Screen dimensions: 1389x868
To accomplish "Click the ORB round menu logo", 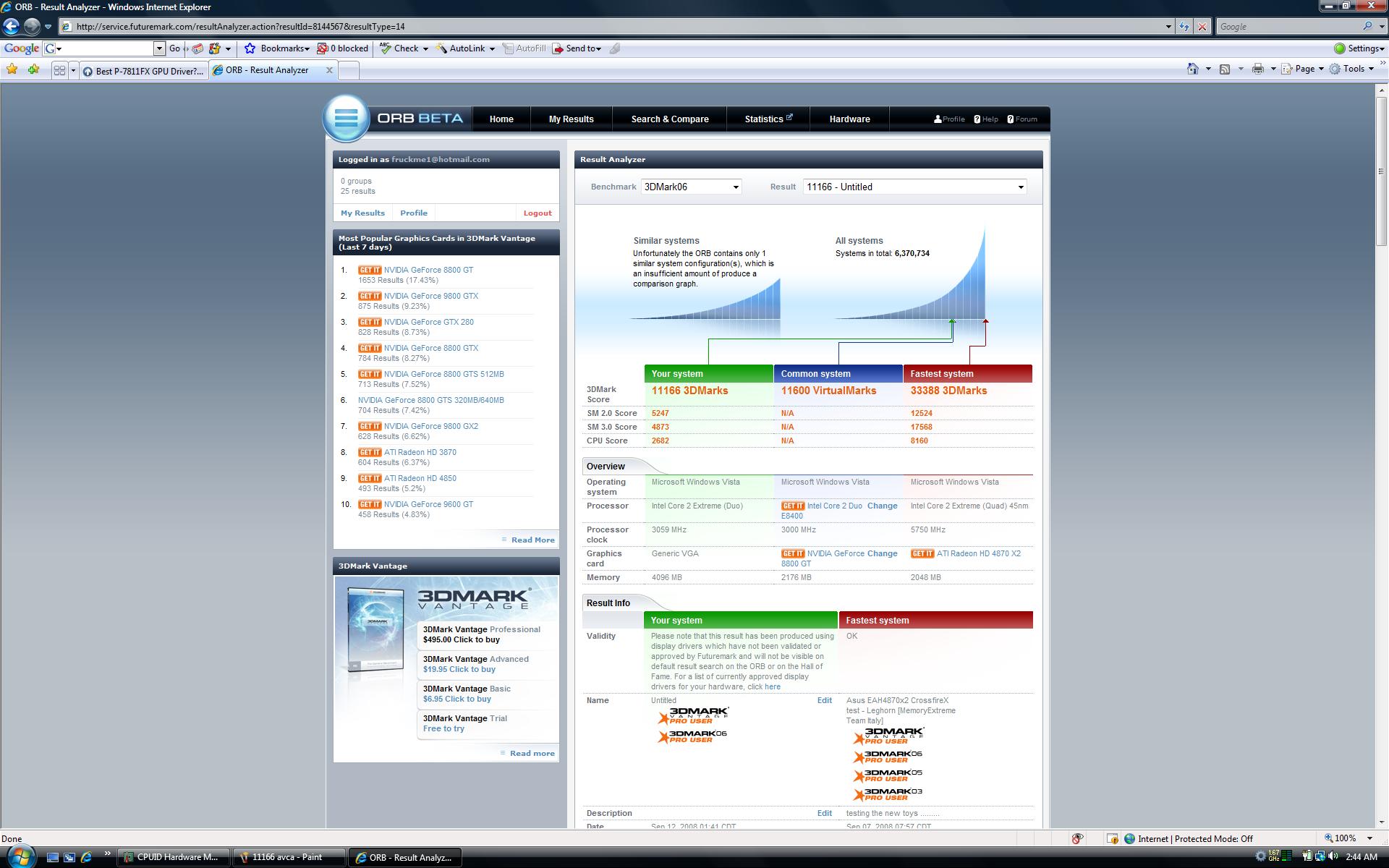I will [347, 117].
